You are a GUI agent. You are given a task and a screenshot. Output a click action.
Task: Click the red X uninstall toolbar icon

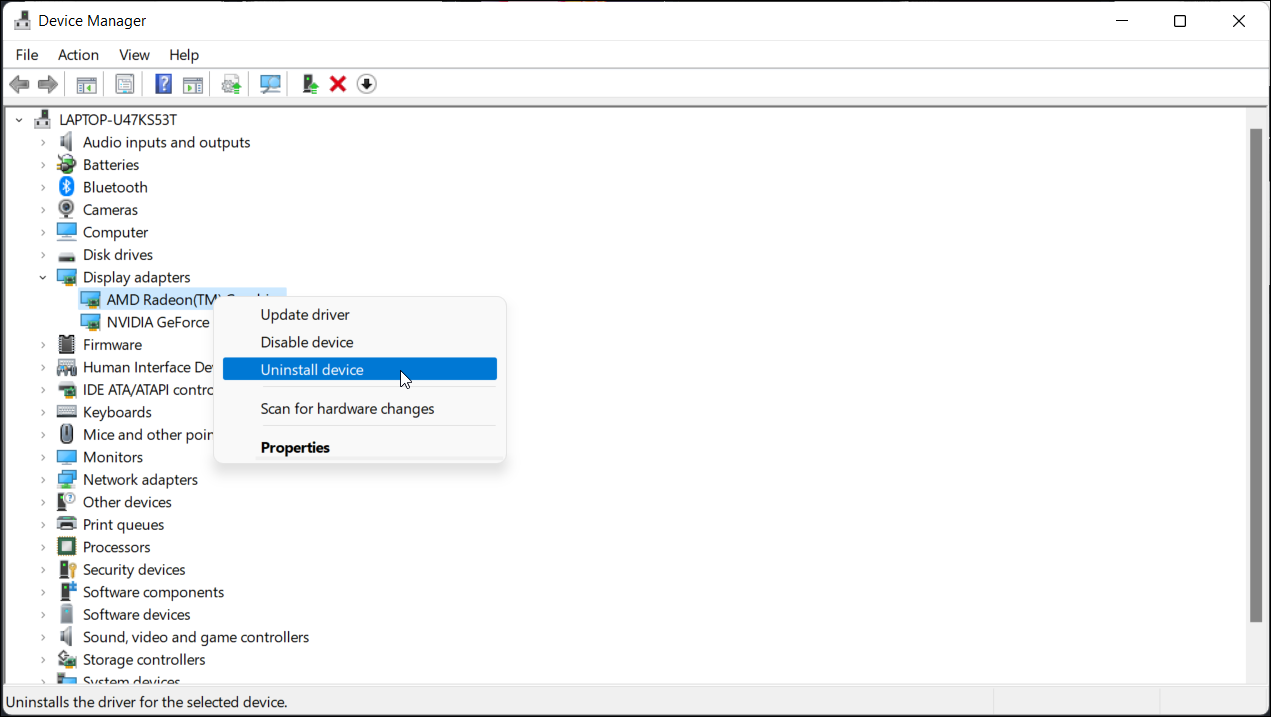click(x=338, y=84)
